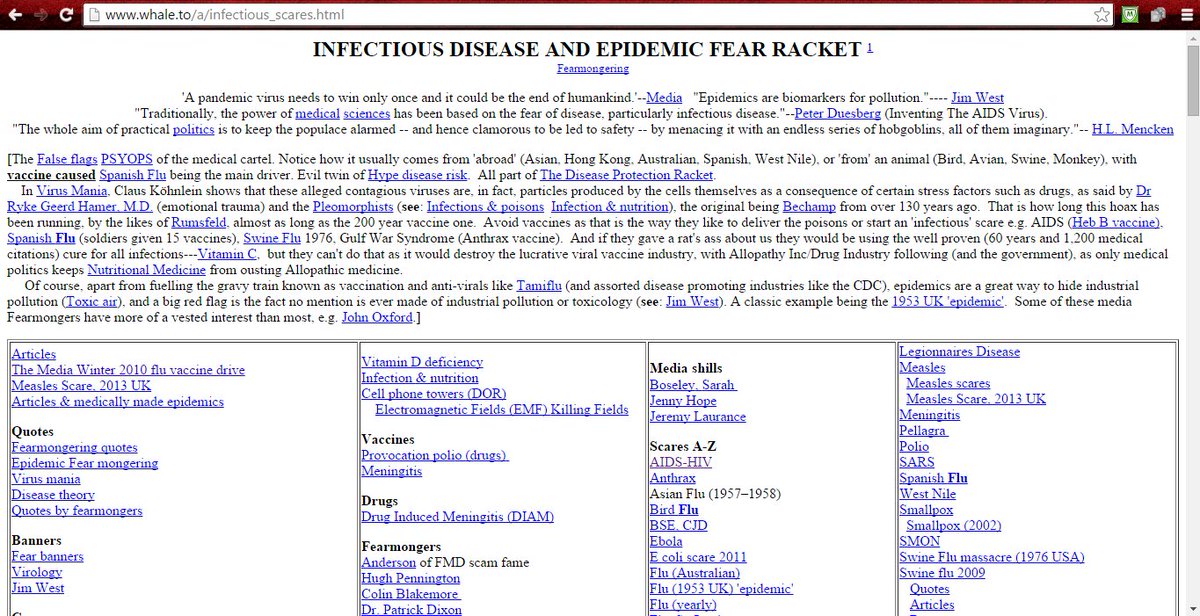Open Provocation polio (drugs) link
The image size is (1200, 616).
click(x=435, y=456)
